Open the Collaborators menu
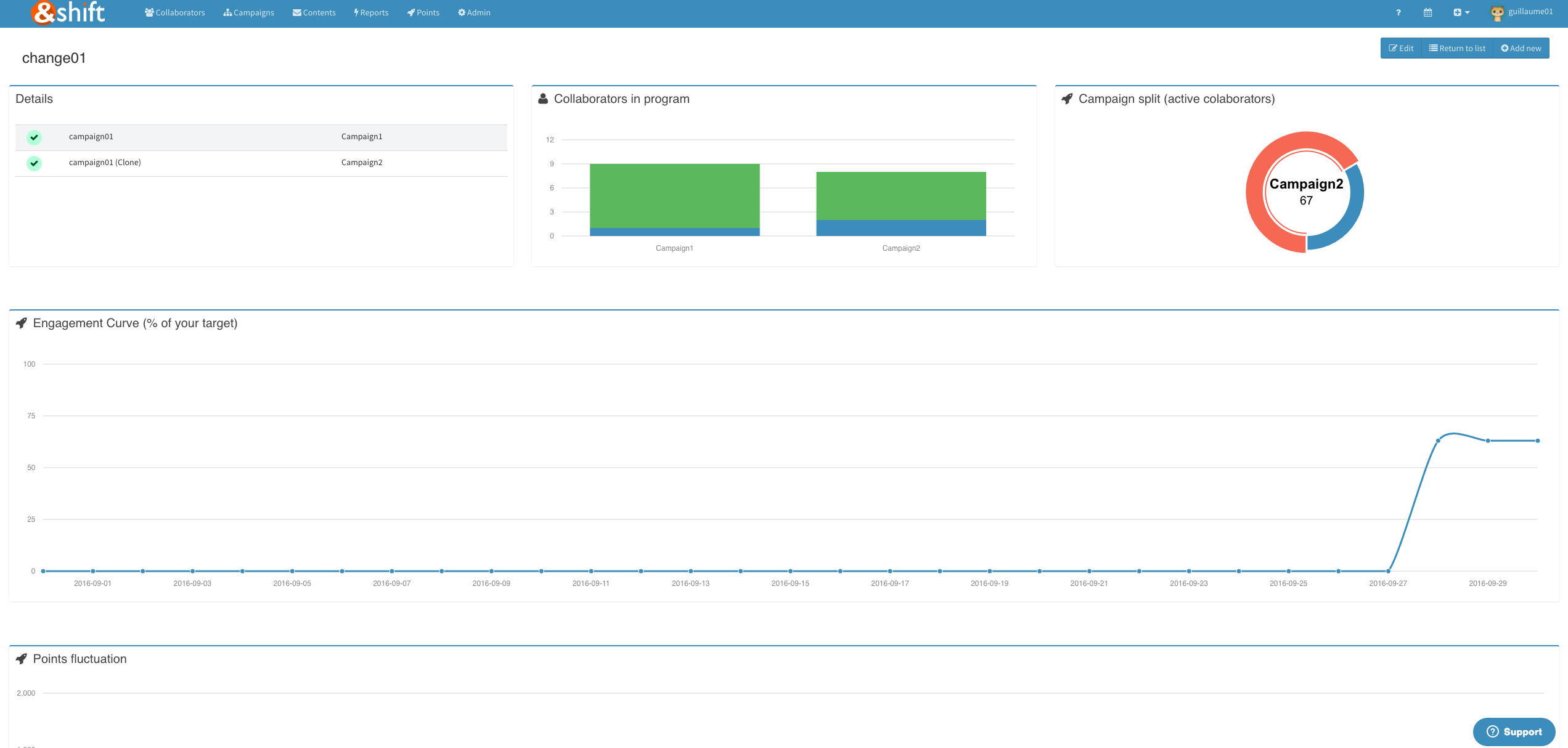 pos(175,12)
